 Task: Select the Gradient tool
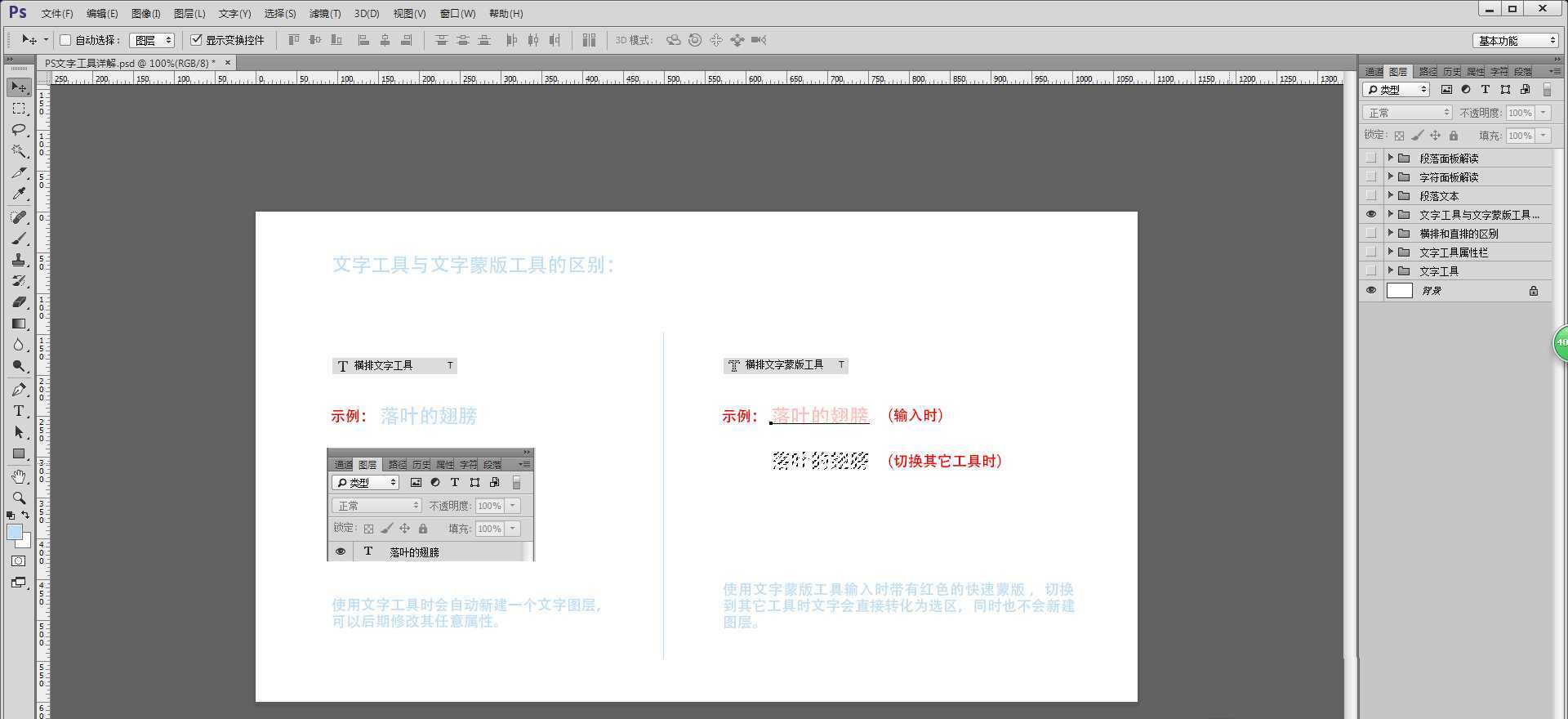[19, 324]
